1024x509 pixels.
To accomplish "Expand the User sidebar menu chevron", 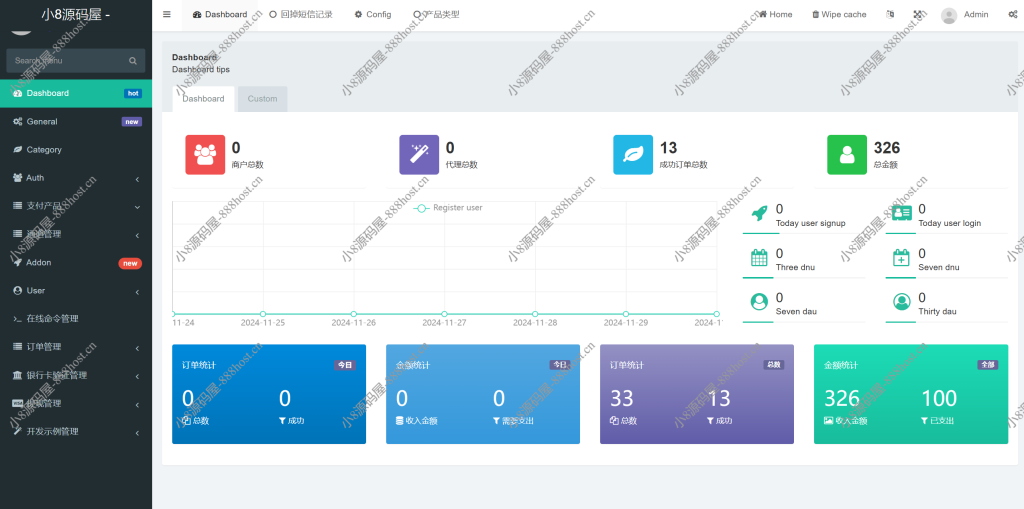I will coord(137,291).
